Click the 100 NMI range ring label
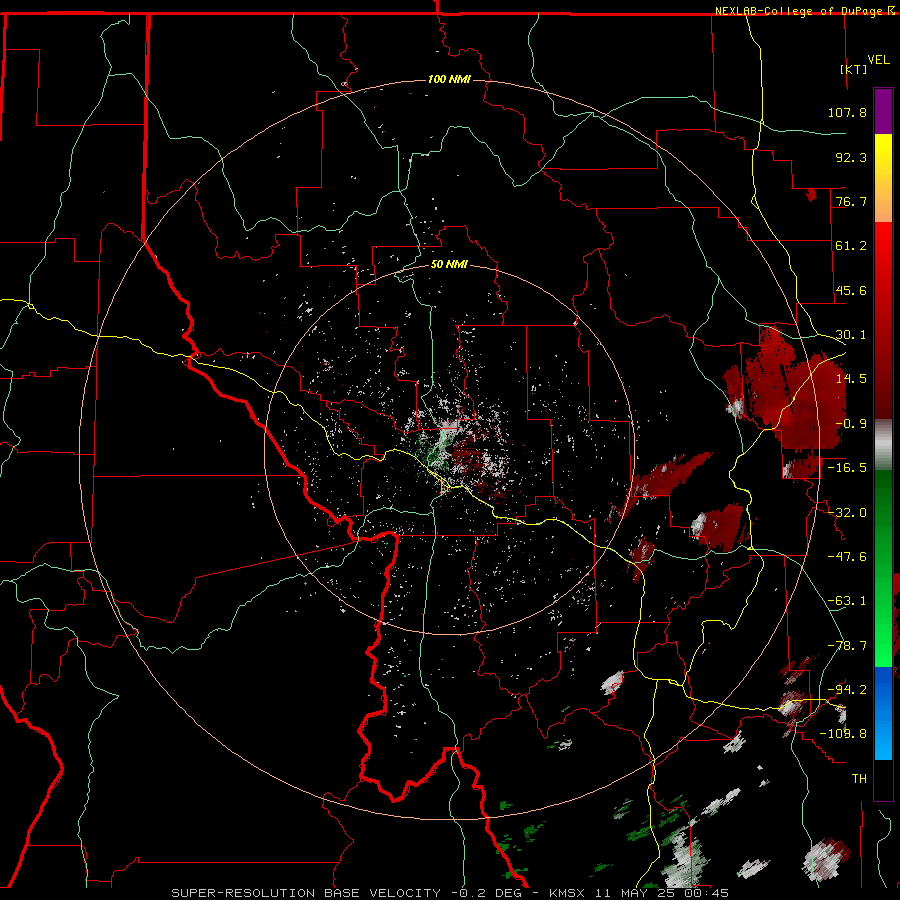Viewport: 900px width, 900px height. click(x=449, y=79)
